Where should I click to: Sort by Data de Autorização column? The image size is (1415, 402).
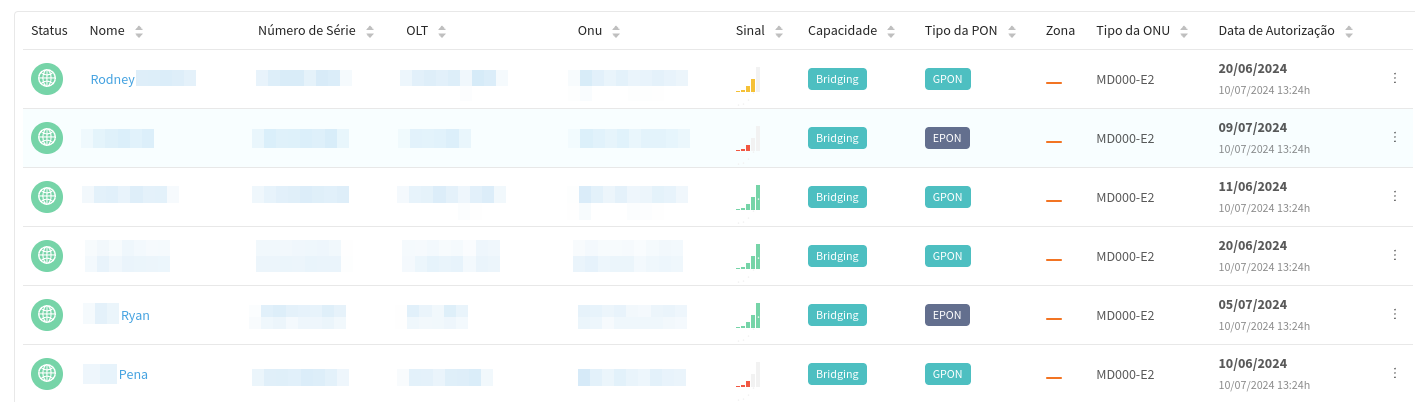click(1349, 32)
